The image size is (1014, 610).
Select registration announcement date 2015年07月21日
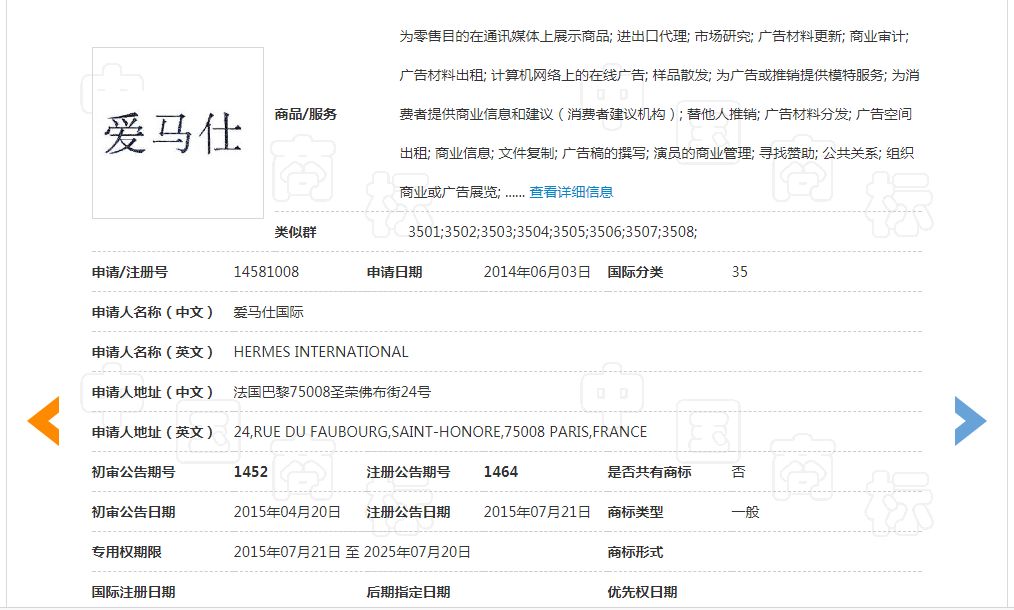537,512
